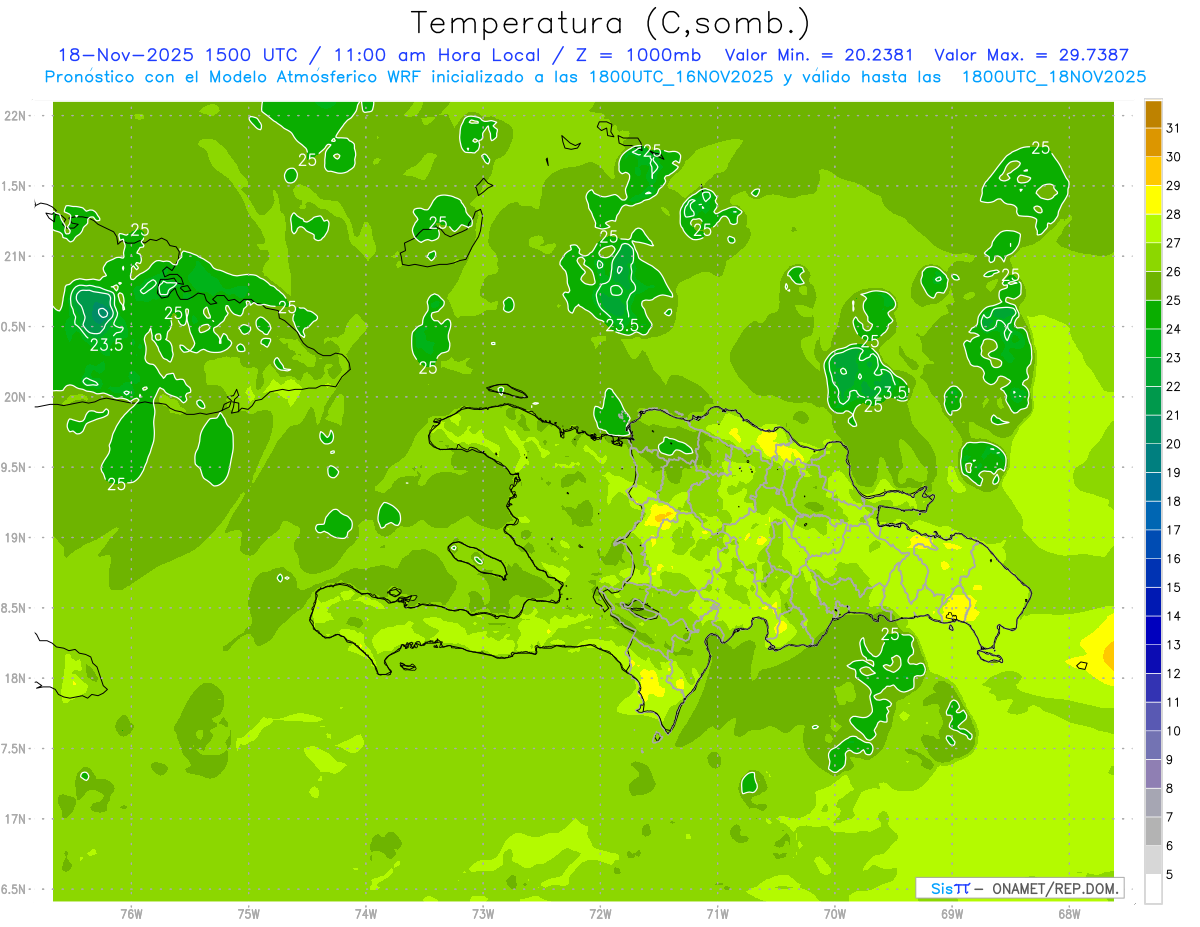1200x927 pixels.
Task: Pick the blue legend band between 15 and 16
Action: pos(1153,574)
